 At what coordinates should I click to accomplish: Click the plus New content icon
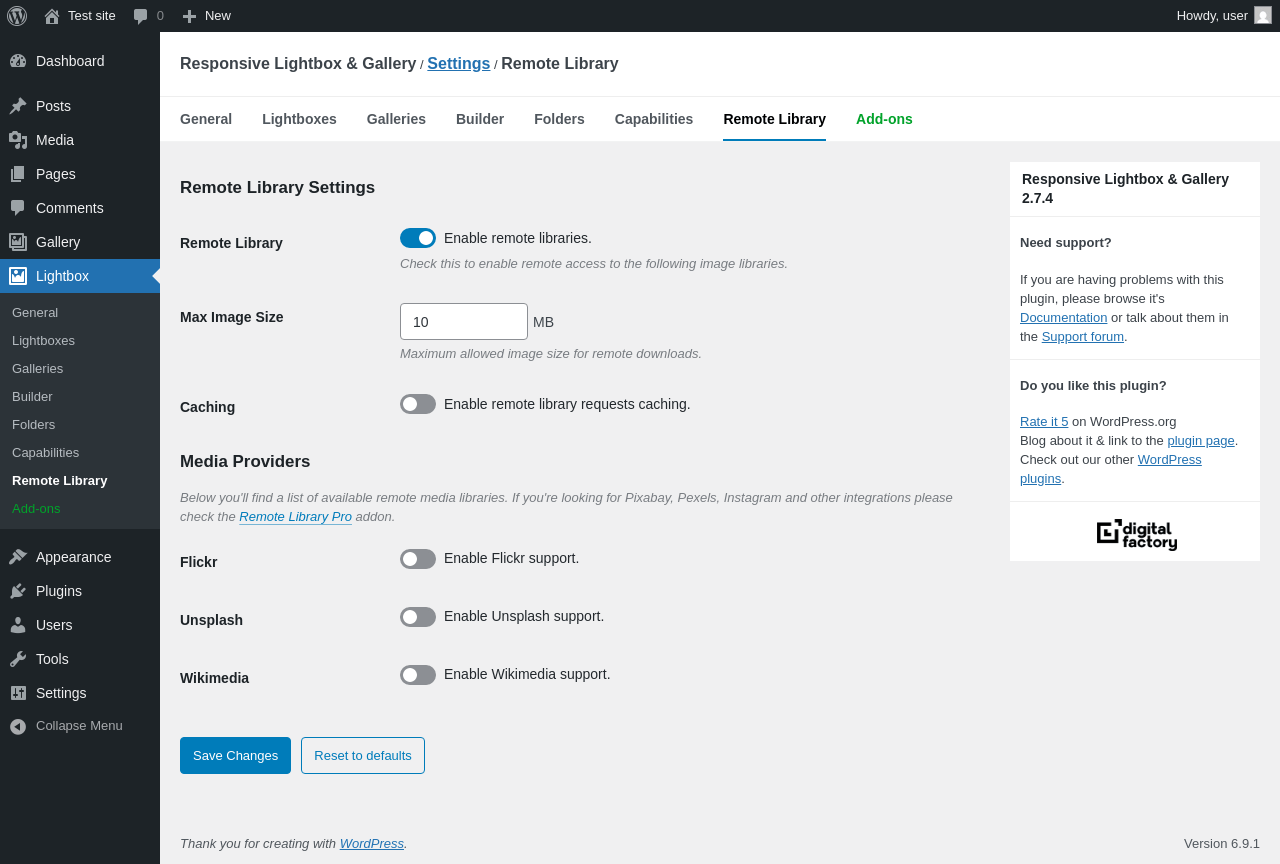(189, 16)
